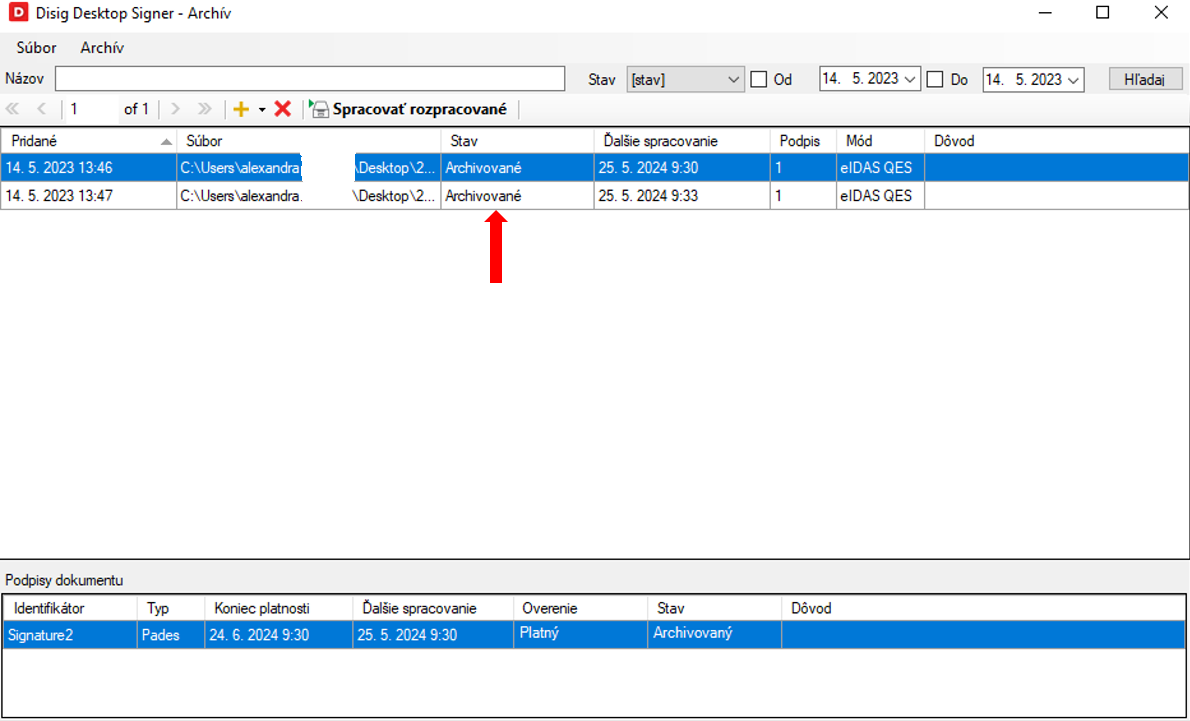Enable the Od date checkbox
1190x721 pixels.
pos(759,79)
